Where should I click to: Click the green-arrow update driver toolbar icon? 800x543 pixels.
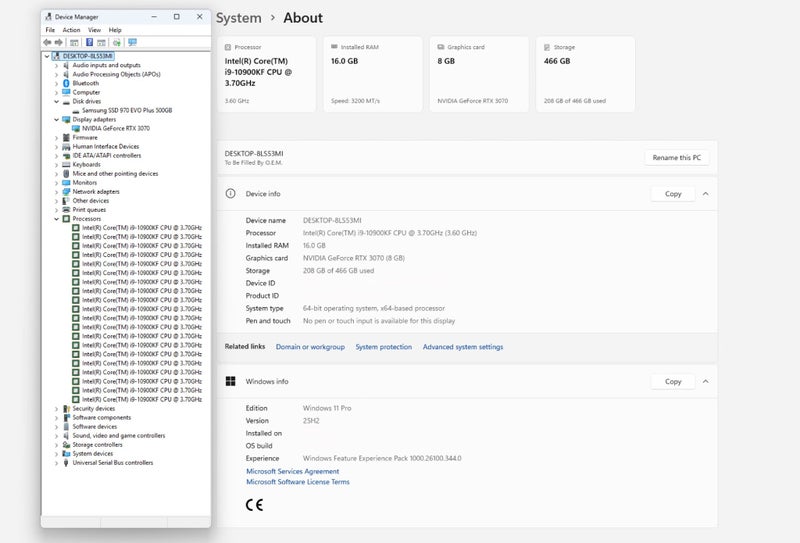pos(117,42)
